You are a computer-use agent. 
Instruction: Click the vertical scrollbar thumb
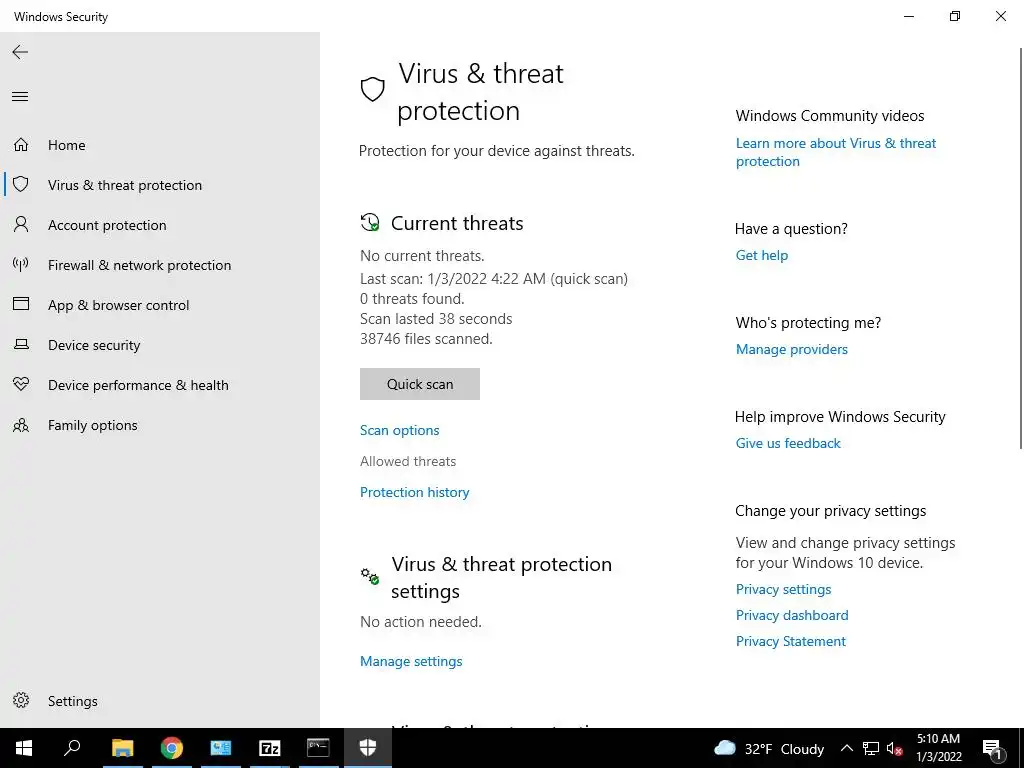(1021, 248)
